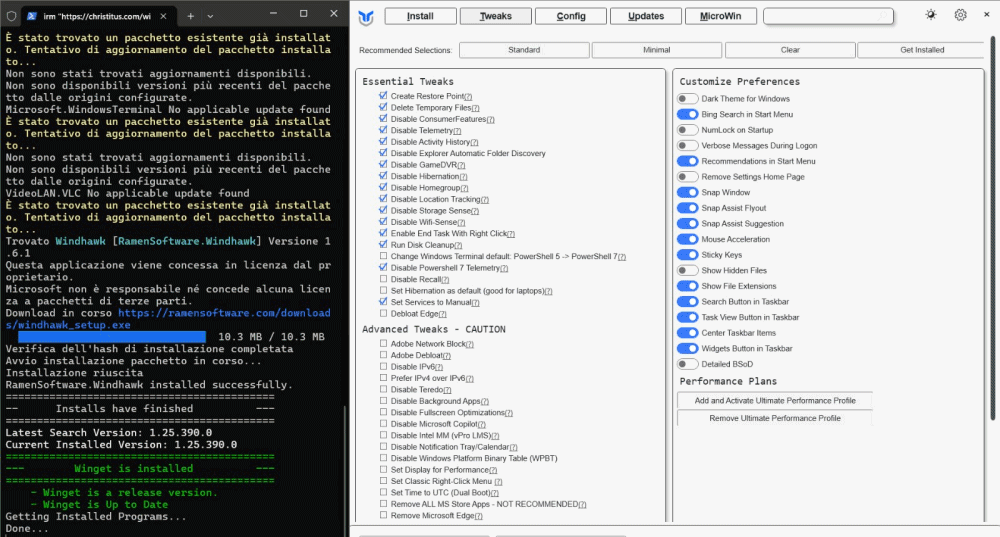Click the Get Installed button
Screen dimensions: 1000x537
coord(922,50)
